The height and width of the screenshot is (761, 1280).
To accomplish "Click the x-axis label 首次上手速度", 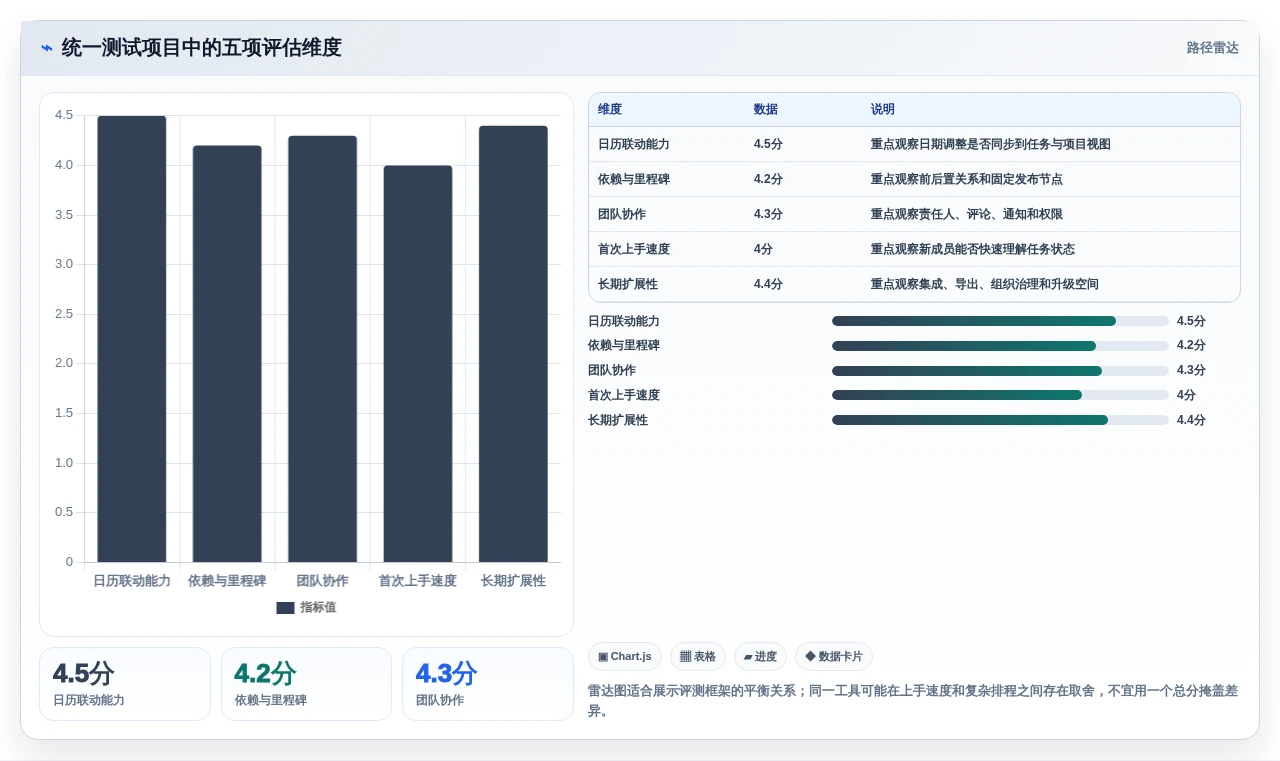I will pos(418,581).
